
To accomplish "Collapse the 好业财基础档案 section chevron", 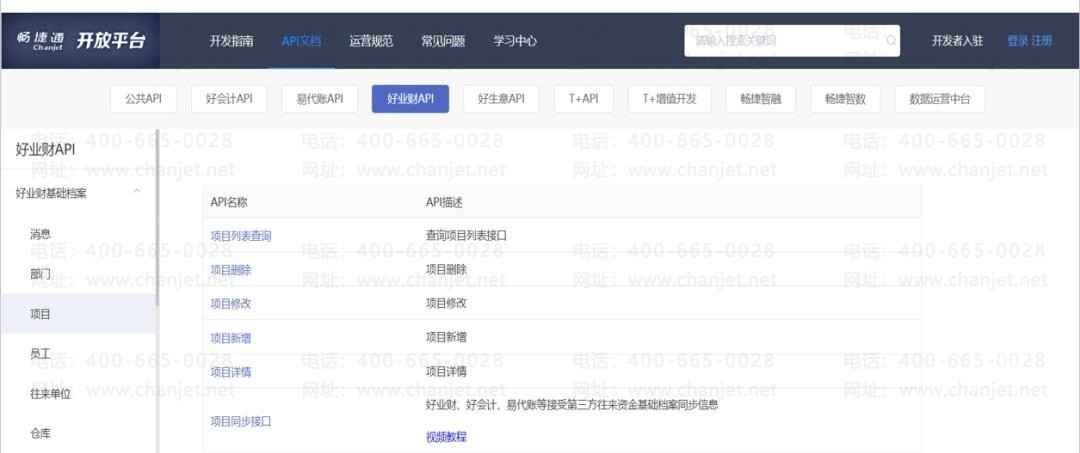I will tap(137, 191).
